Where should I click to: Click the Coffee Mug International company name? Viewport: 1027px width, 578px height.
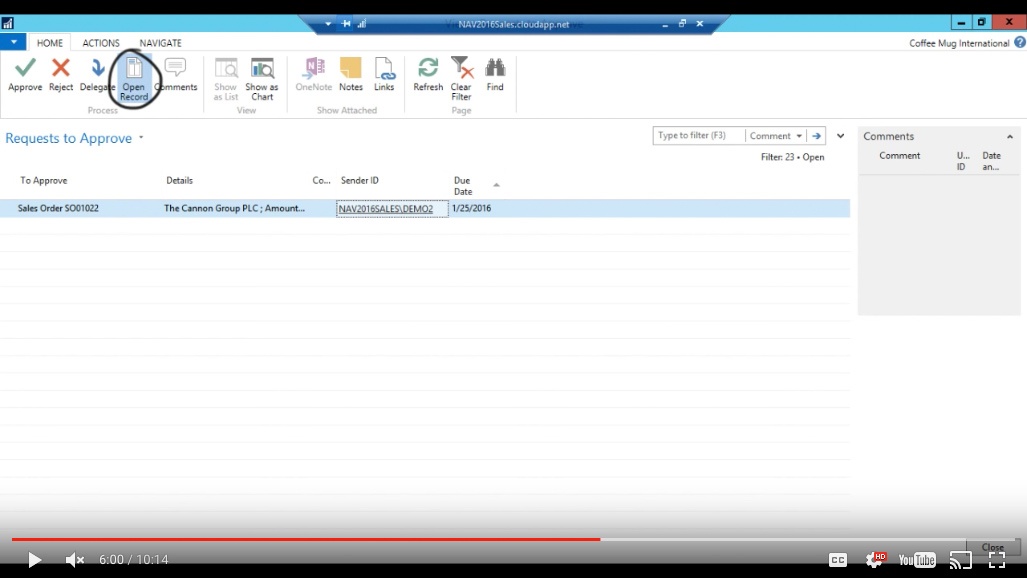point(959,43)
